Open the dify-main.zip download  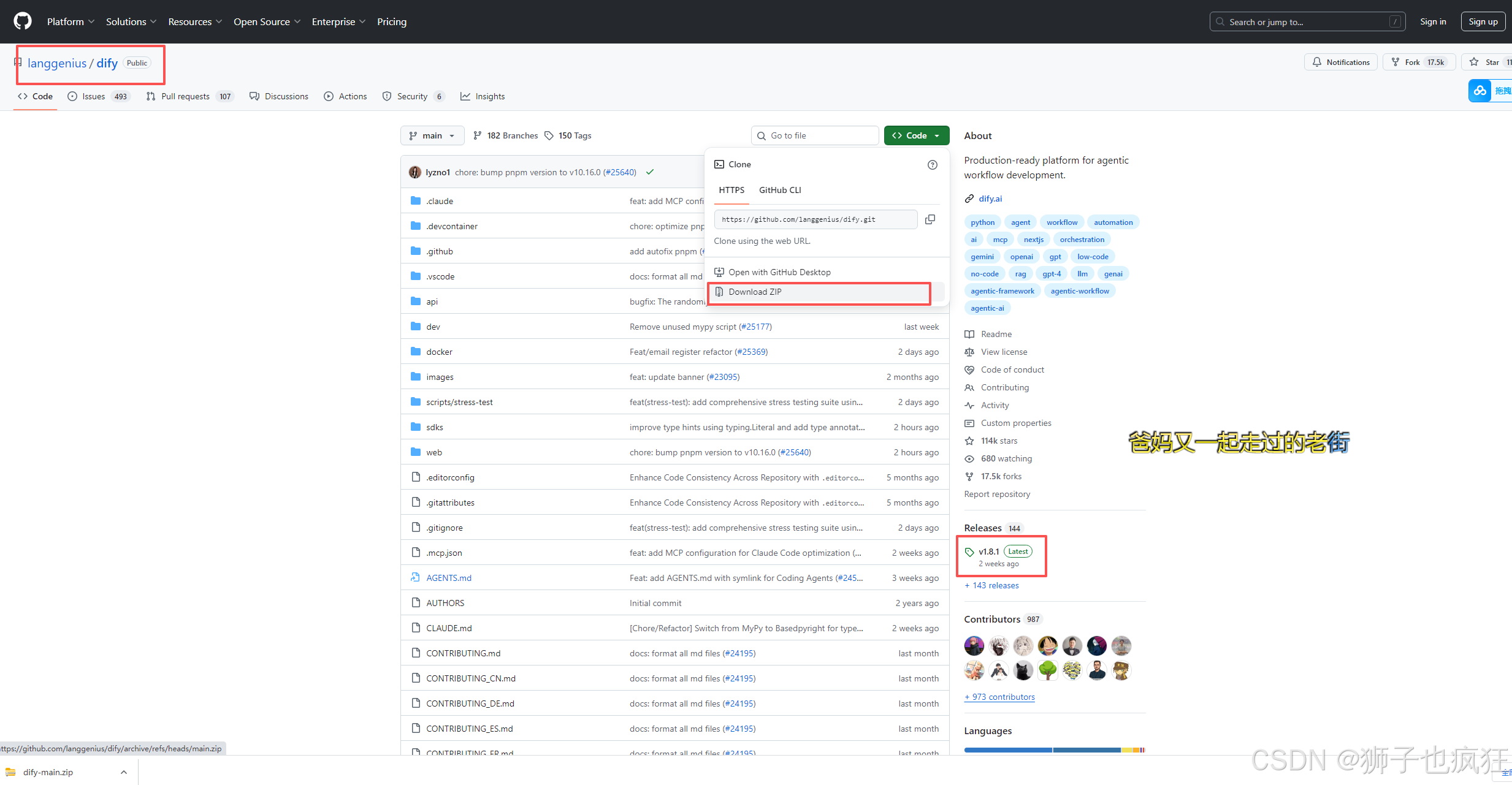pos(48,772)
